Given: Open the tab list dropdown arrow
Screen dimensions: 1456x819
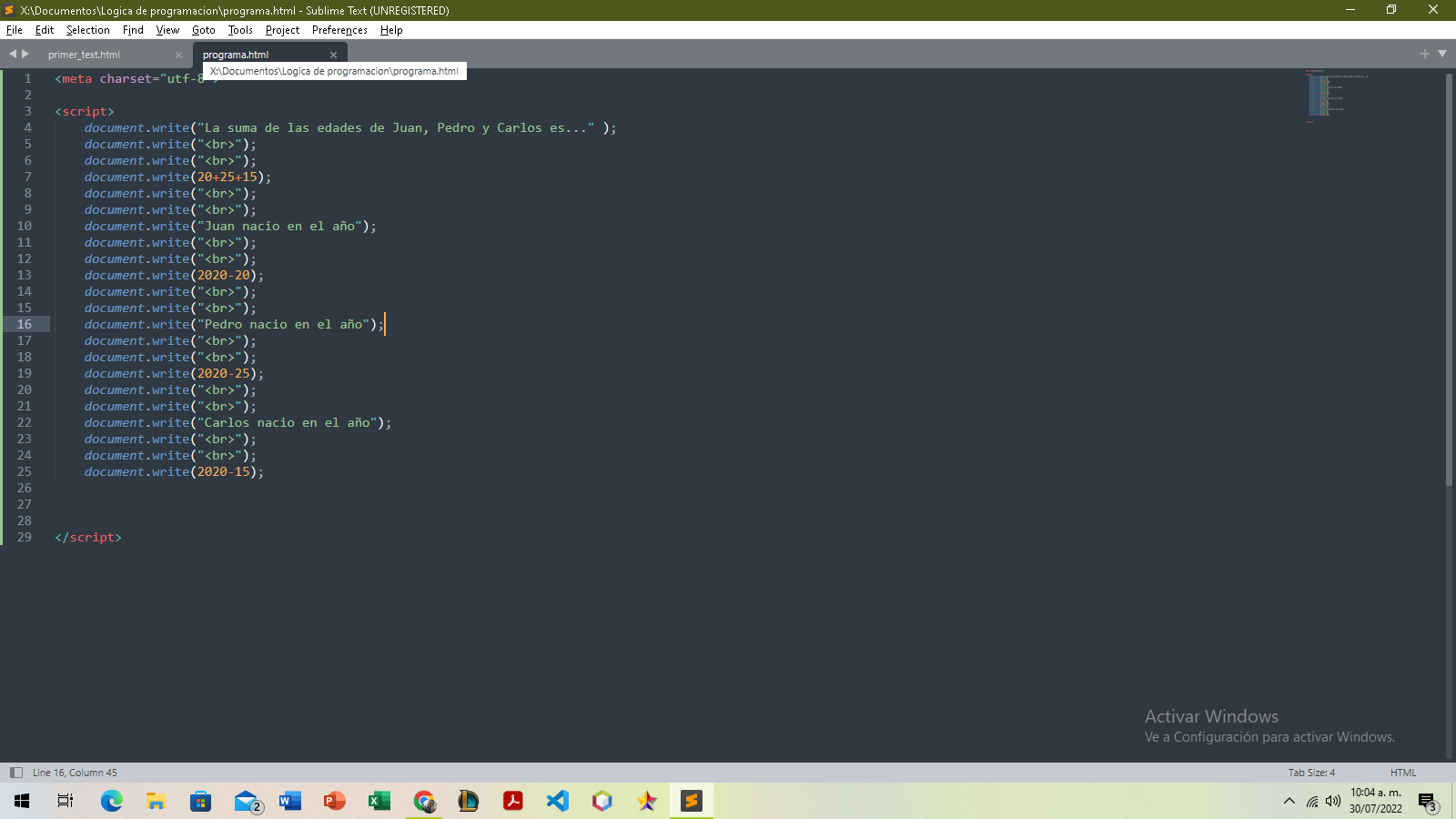Looking at the screenshot, I should pos(1442,54).
